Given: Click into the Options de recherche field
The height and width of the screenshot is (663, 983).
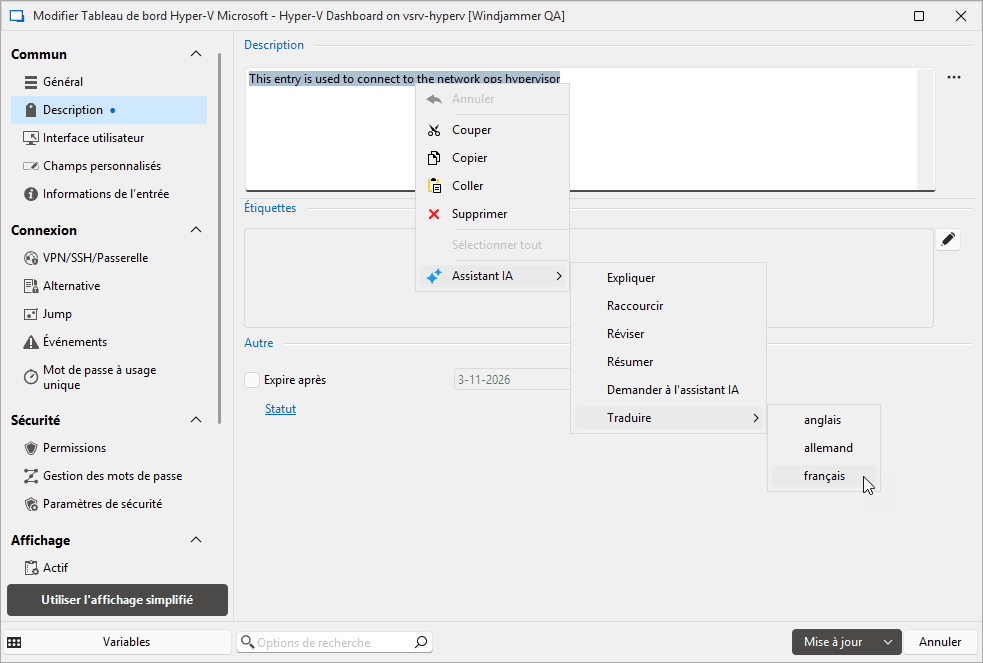Looking at the screenshot, I should tap(330, 642).
